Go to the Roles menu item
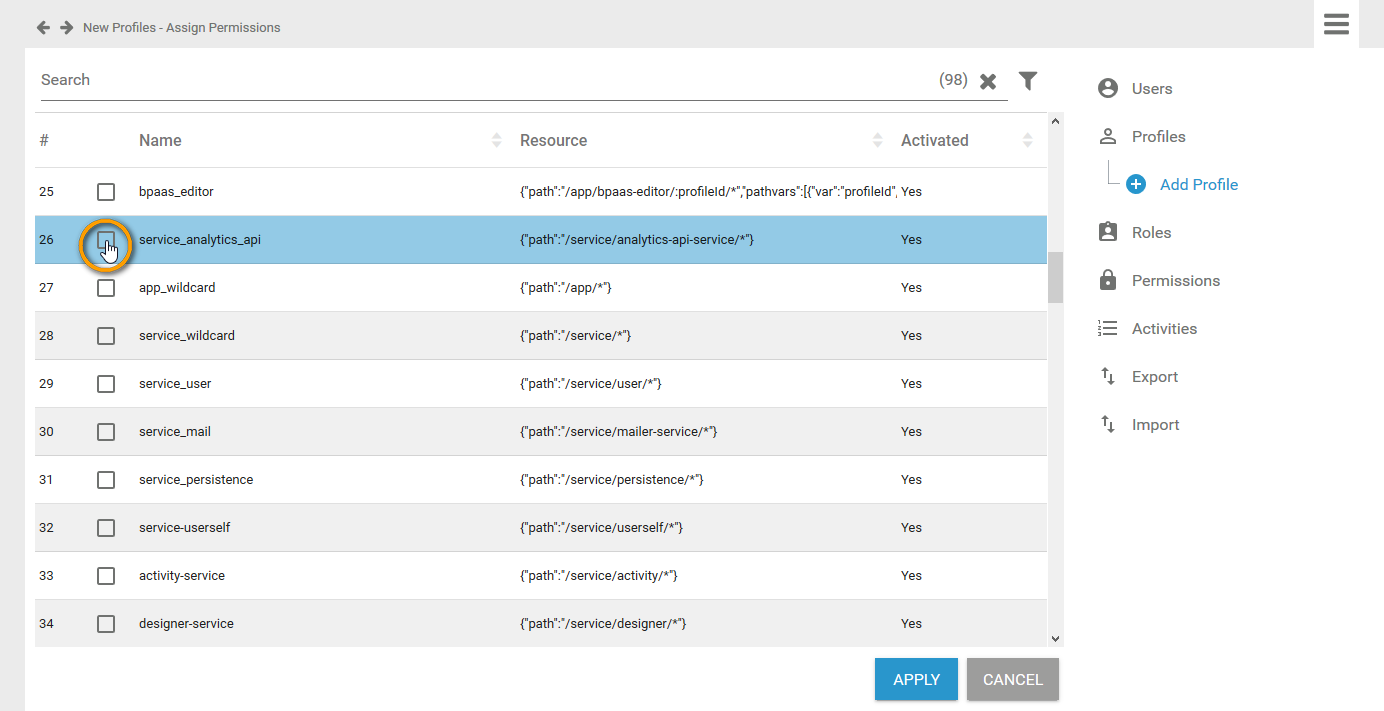The width and height of the screenshot is (1384, 711). tap(1150, 233)
